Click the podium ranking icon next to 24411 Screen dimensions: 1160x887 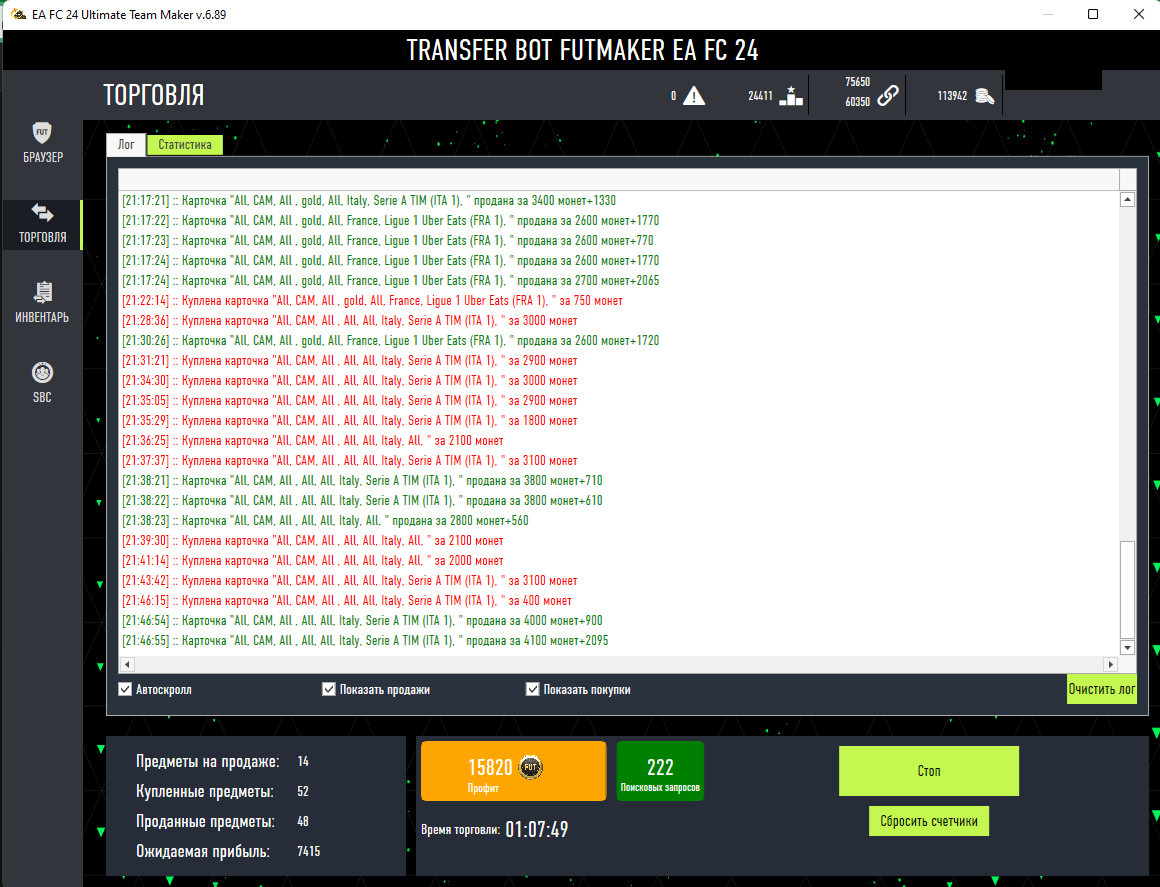(791, 96)
